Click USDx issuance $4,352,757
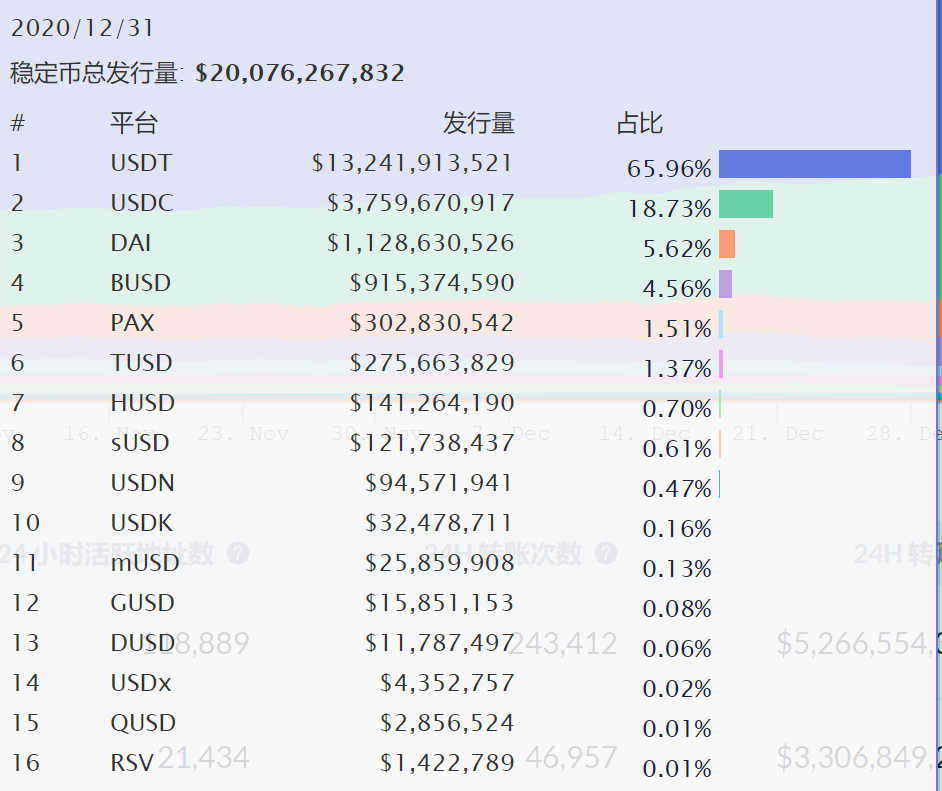This screenshot has width=942, height=791. pos(447,683)
